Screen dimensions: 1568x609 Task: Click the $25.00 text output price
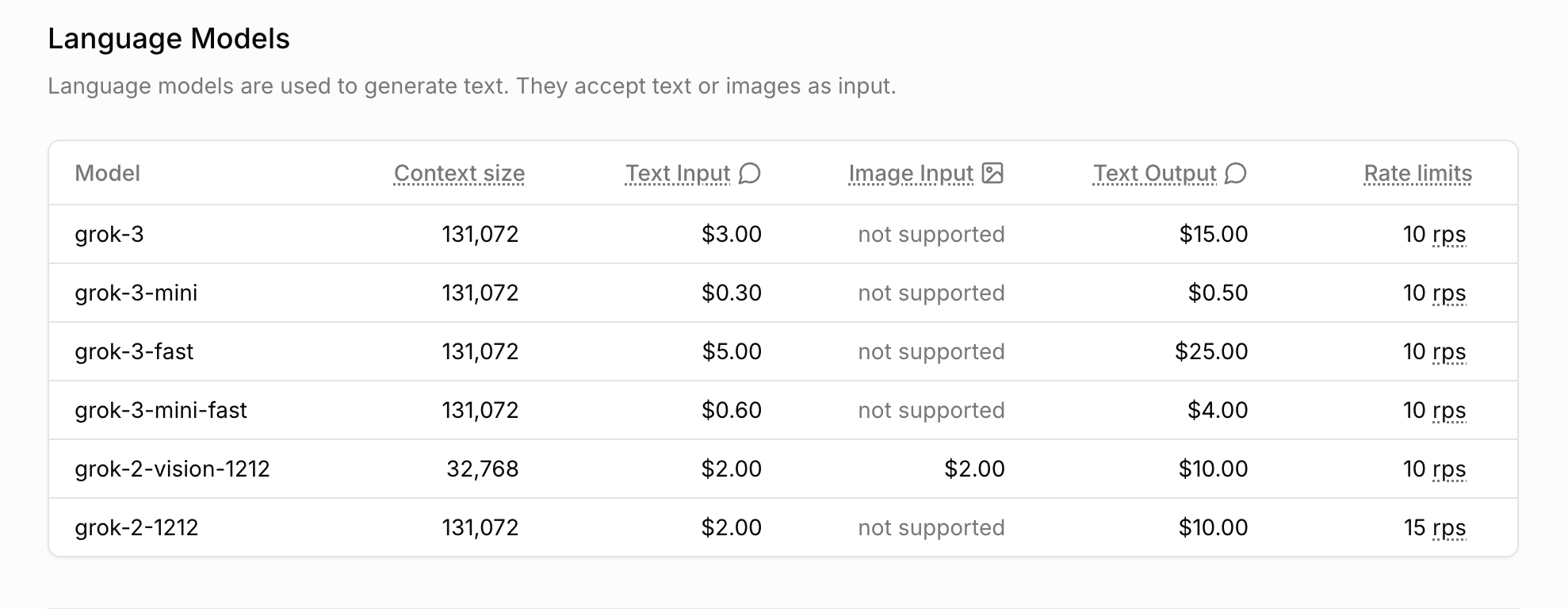tap(1211, 351)
